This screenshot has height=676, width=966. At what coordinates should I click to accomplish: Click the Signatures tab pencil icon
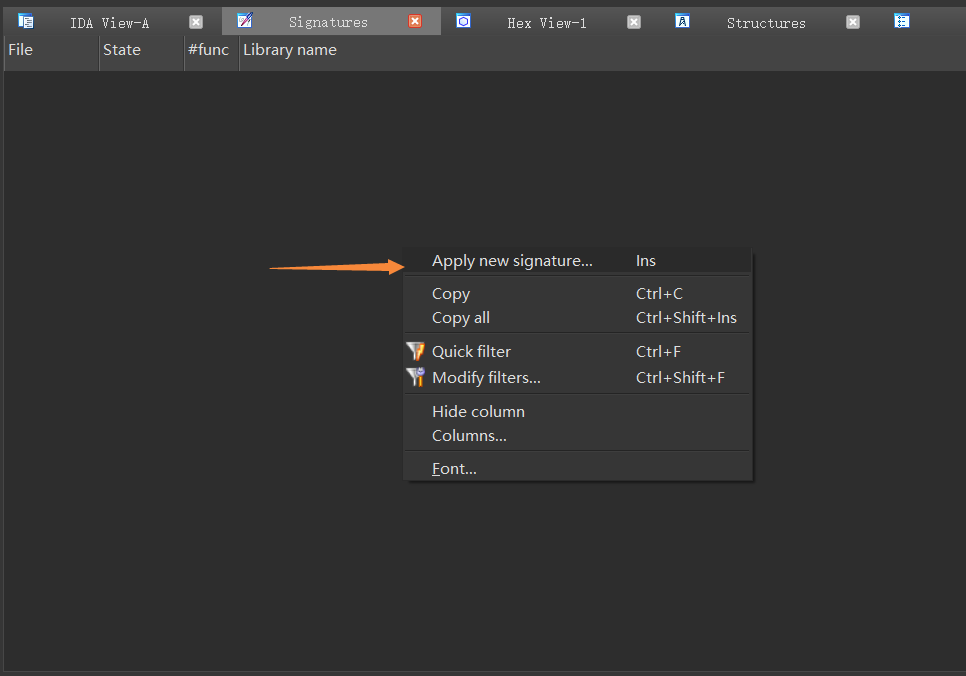tap(245, 21)
